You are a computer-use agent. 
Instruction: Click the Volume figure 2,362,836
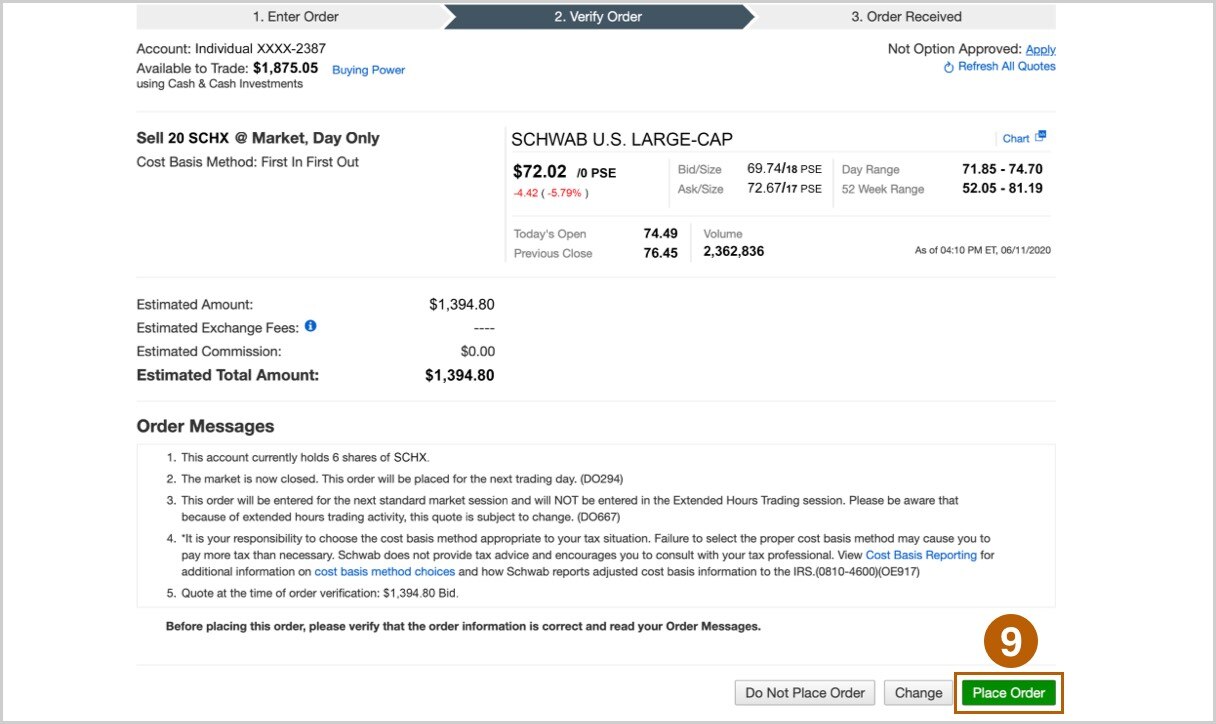pos(734,252)
